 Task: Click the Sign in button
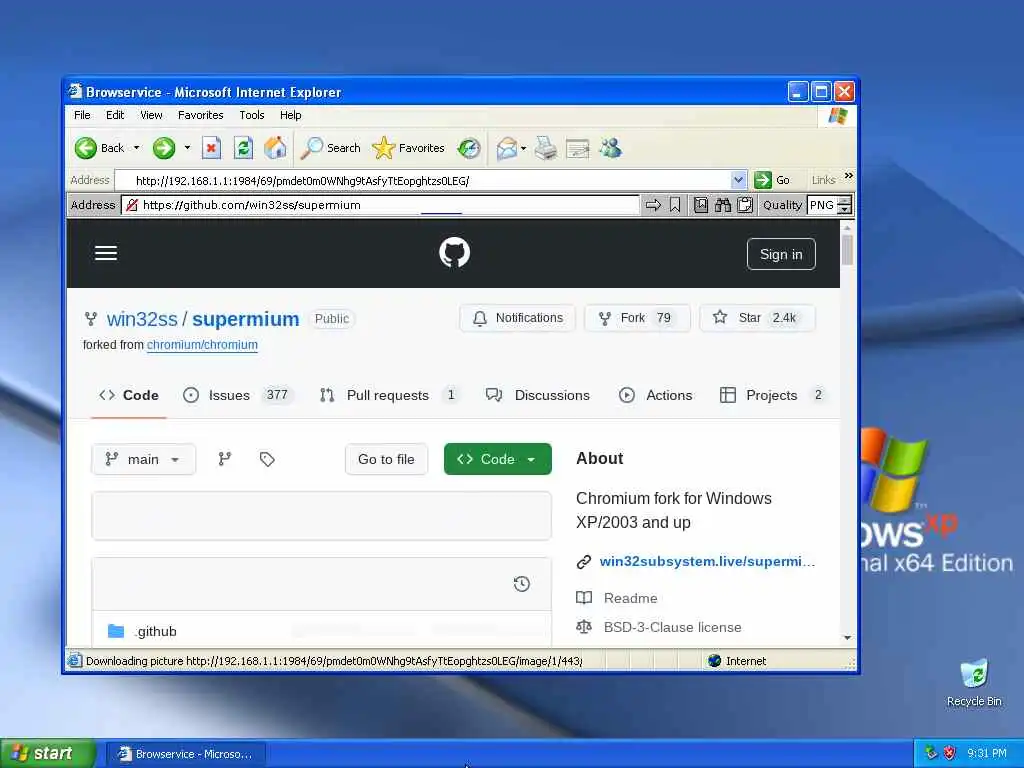781,254
